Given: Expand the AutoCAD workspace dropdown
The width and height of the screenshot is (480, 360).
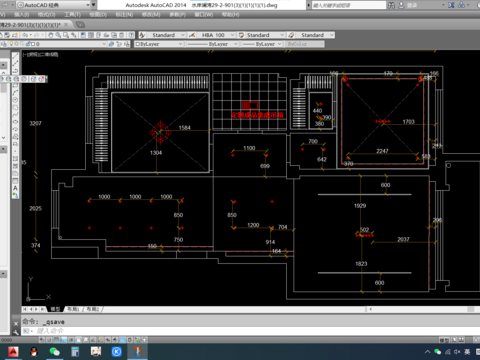Looking at the screenshot, I should [88, 5].
